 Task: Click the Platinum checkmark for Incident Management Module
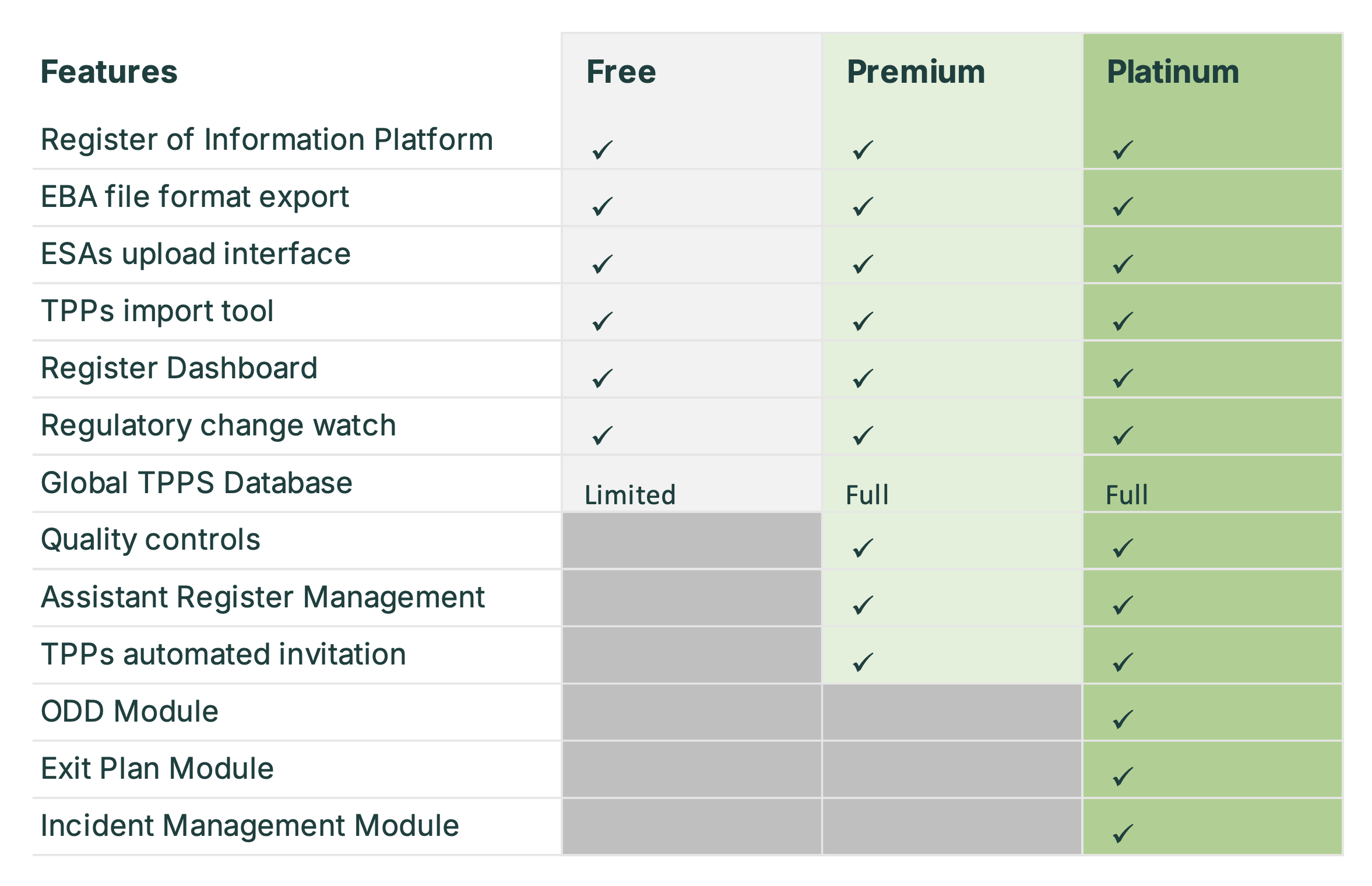1123,834
